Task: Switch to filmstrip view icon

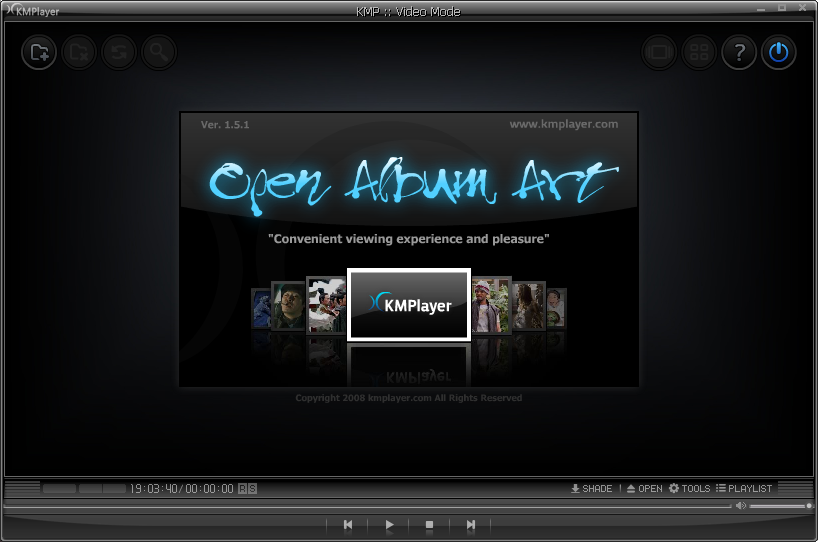Action: click(x=659, y=52)
